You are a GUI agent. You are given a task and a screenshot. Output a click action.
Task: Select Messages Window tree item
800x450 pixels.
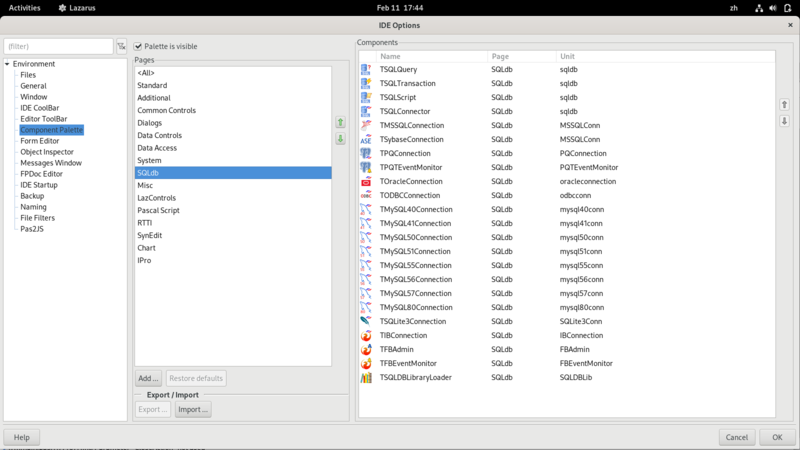point(51,163)
